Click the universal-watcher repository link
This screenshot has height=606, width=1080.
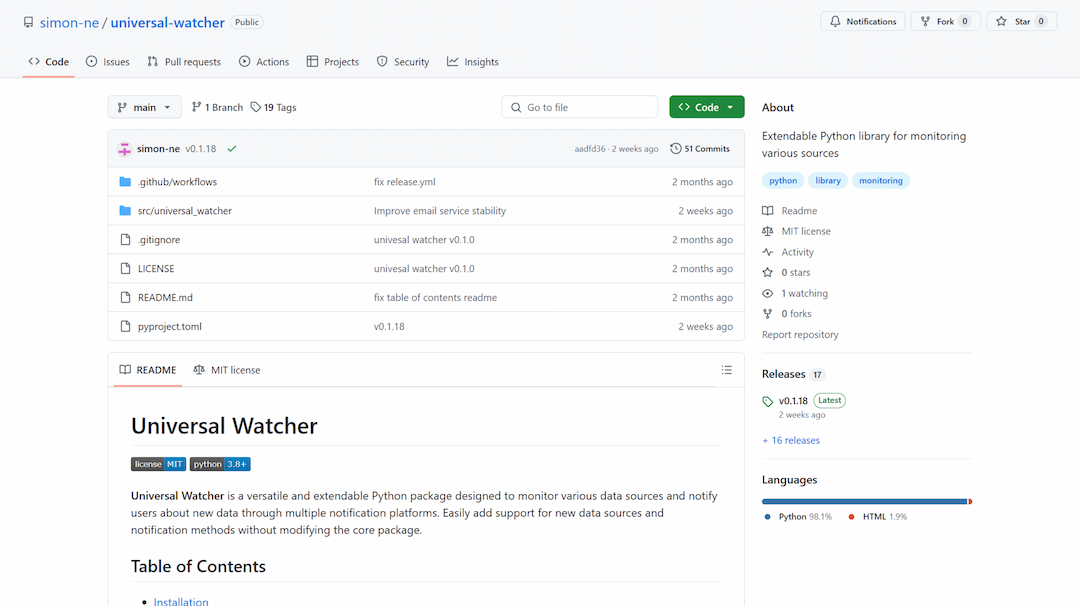click(x=167, y=22)
